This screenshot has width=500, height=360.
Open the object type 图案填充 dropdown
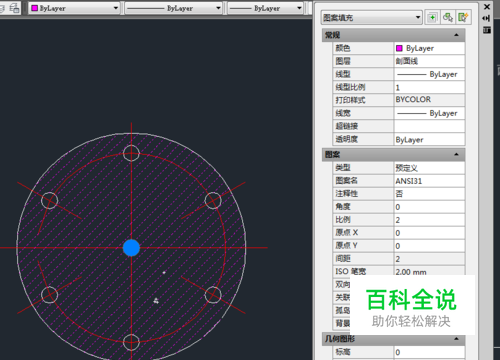[x=371, y=17]
